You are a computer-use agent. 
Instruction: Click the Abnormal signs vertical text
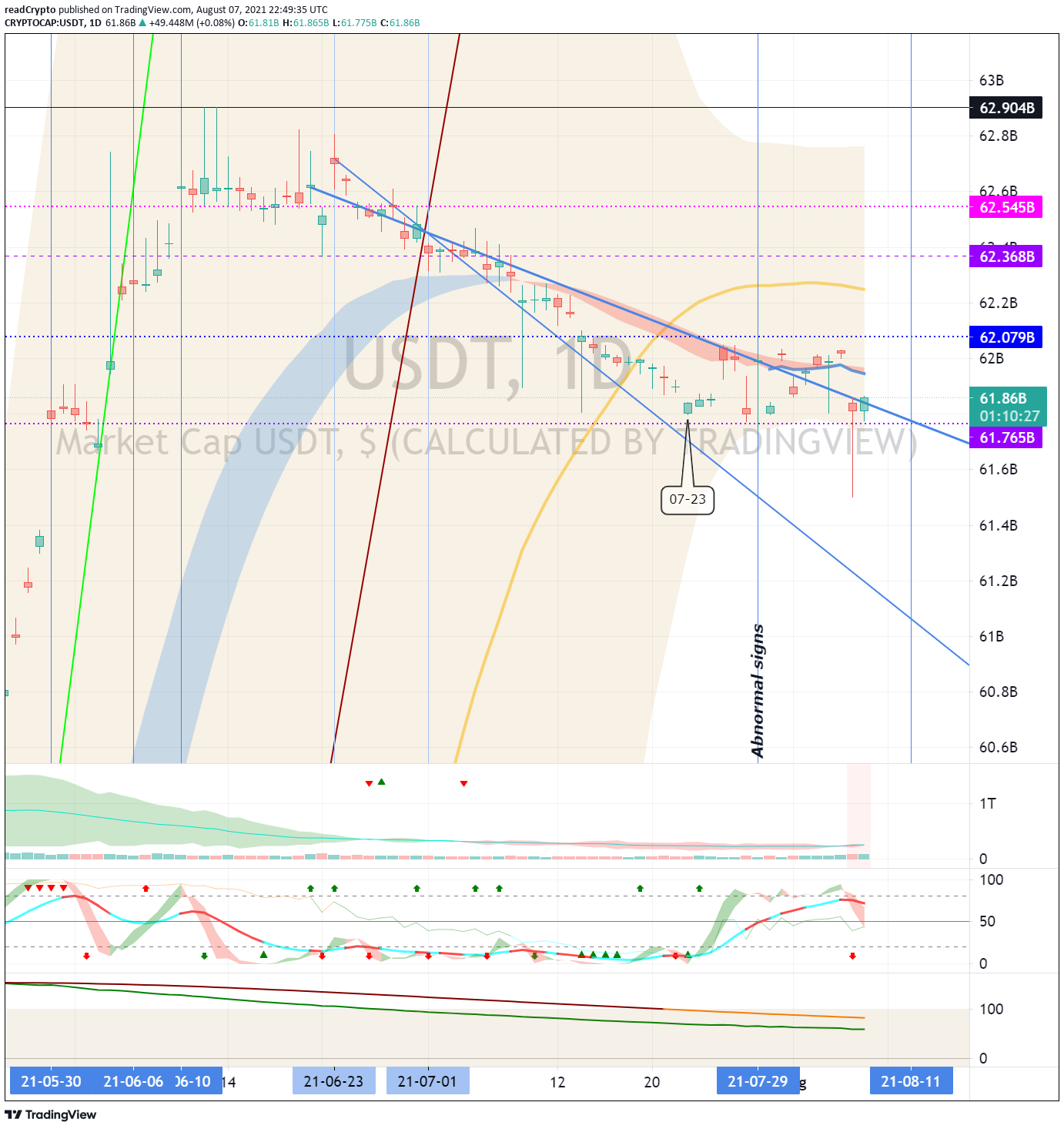758,692
